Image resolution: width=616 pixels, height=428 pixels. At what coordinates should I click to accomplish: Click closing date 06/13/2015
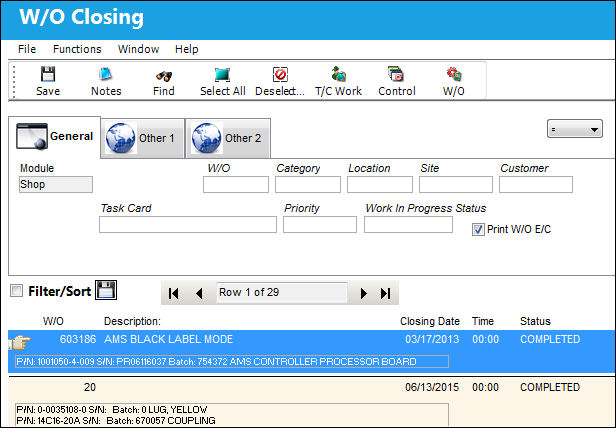(x=432, y=387)
